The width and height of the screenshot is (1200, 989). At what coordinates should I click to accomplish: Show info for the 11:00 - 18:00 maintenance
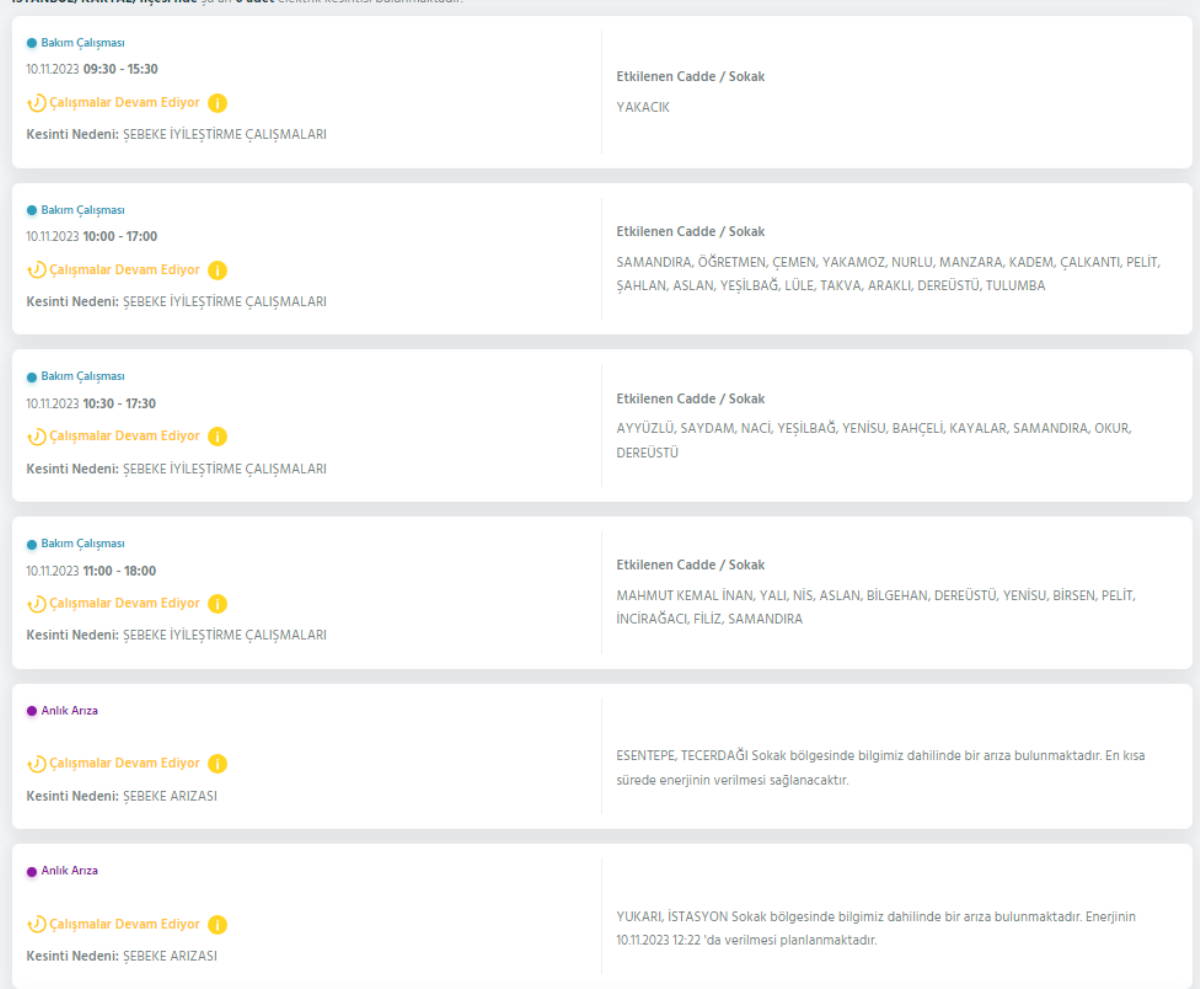(x=218, y=603)
